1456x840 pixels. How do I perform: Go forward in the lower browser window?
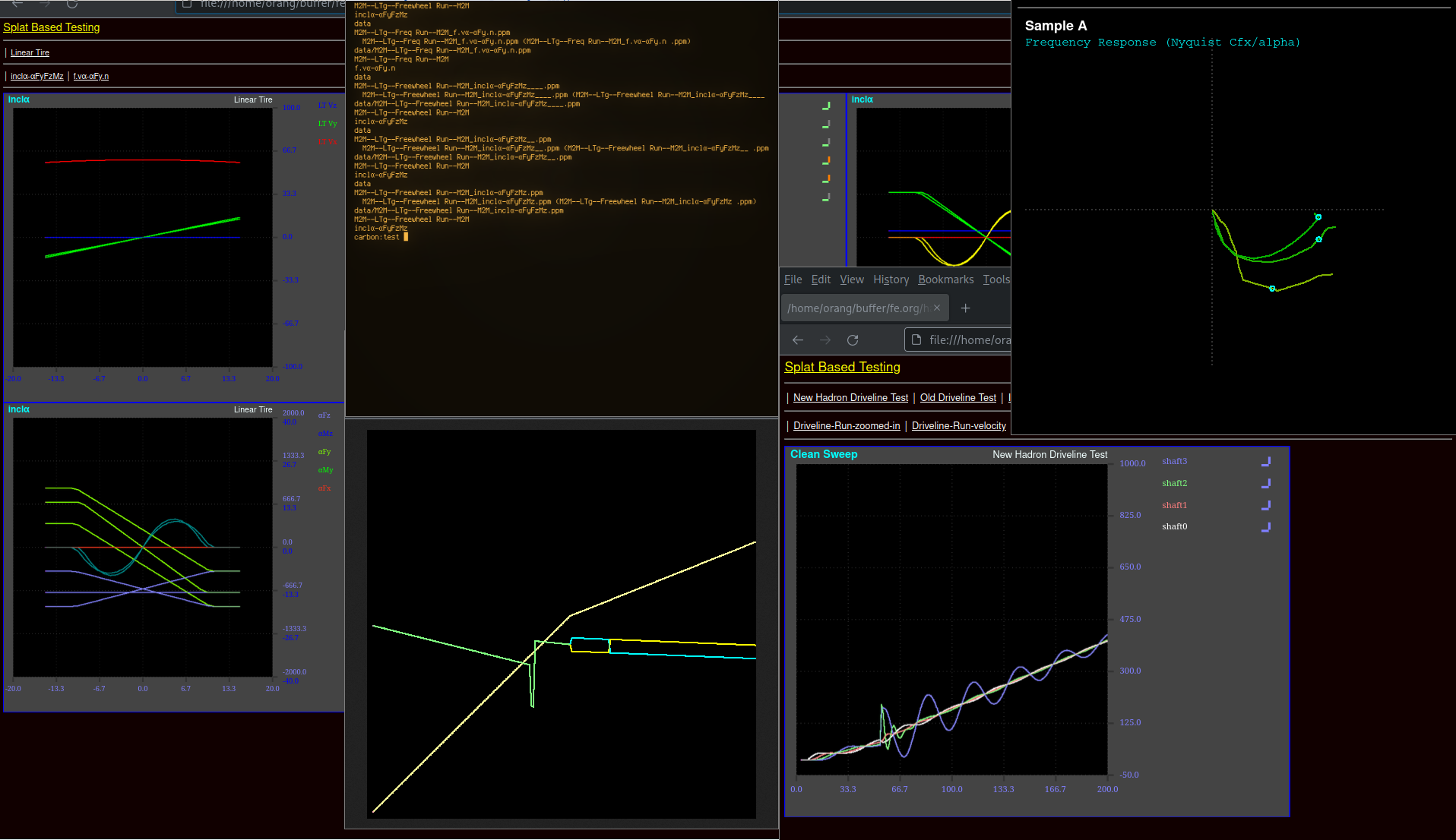[x=825, y=340]
